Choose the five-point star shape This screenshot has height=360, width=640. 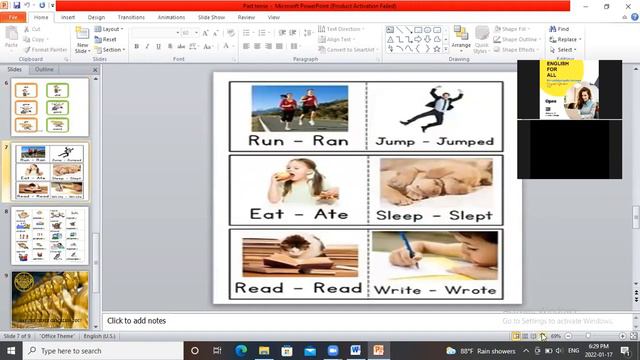[437, 49]
